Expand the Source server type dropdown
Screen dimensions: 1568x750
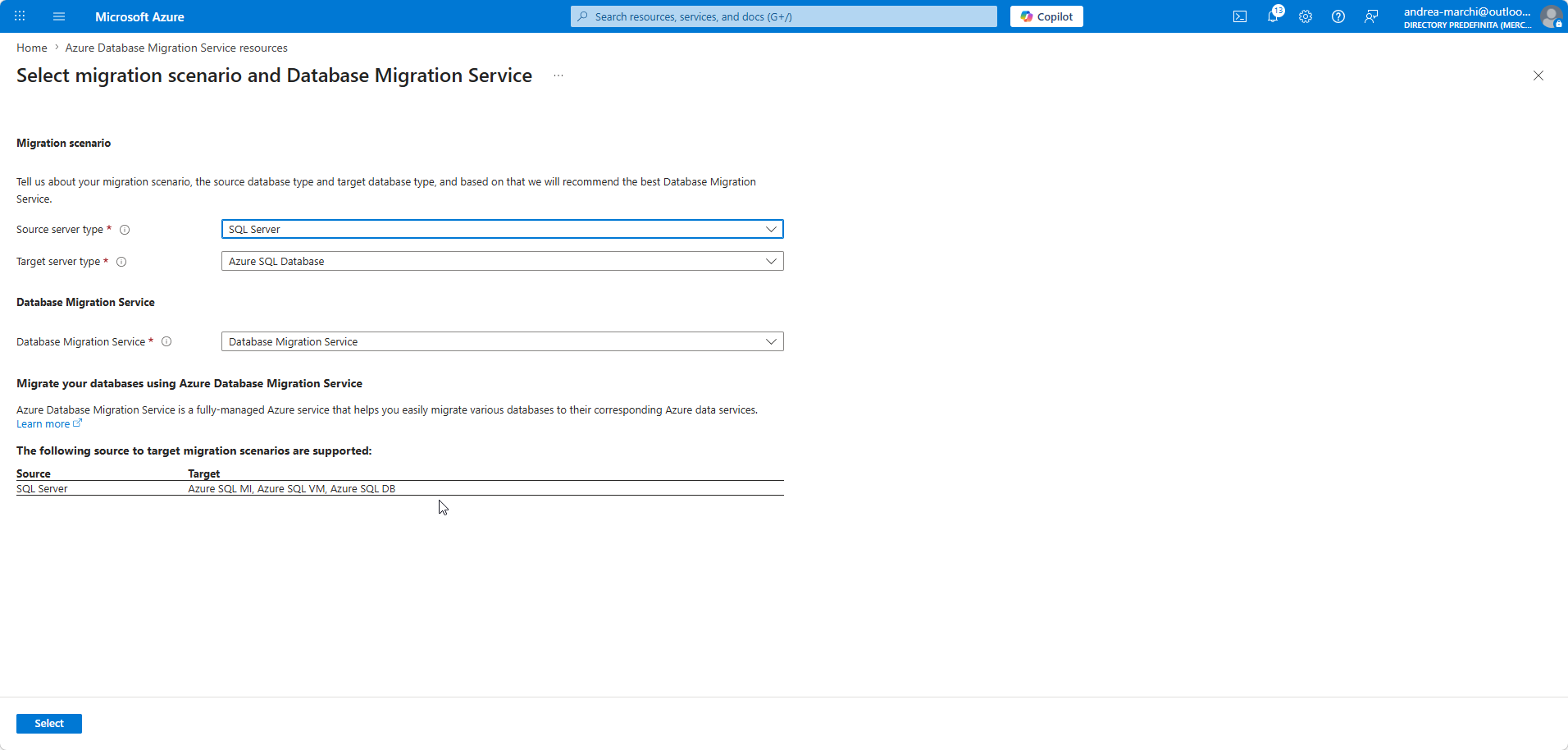(502, 229)
